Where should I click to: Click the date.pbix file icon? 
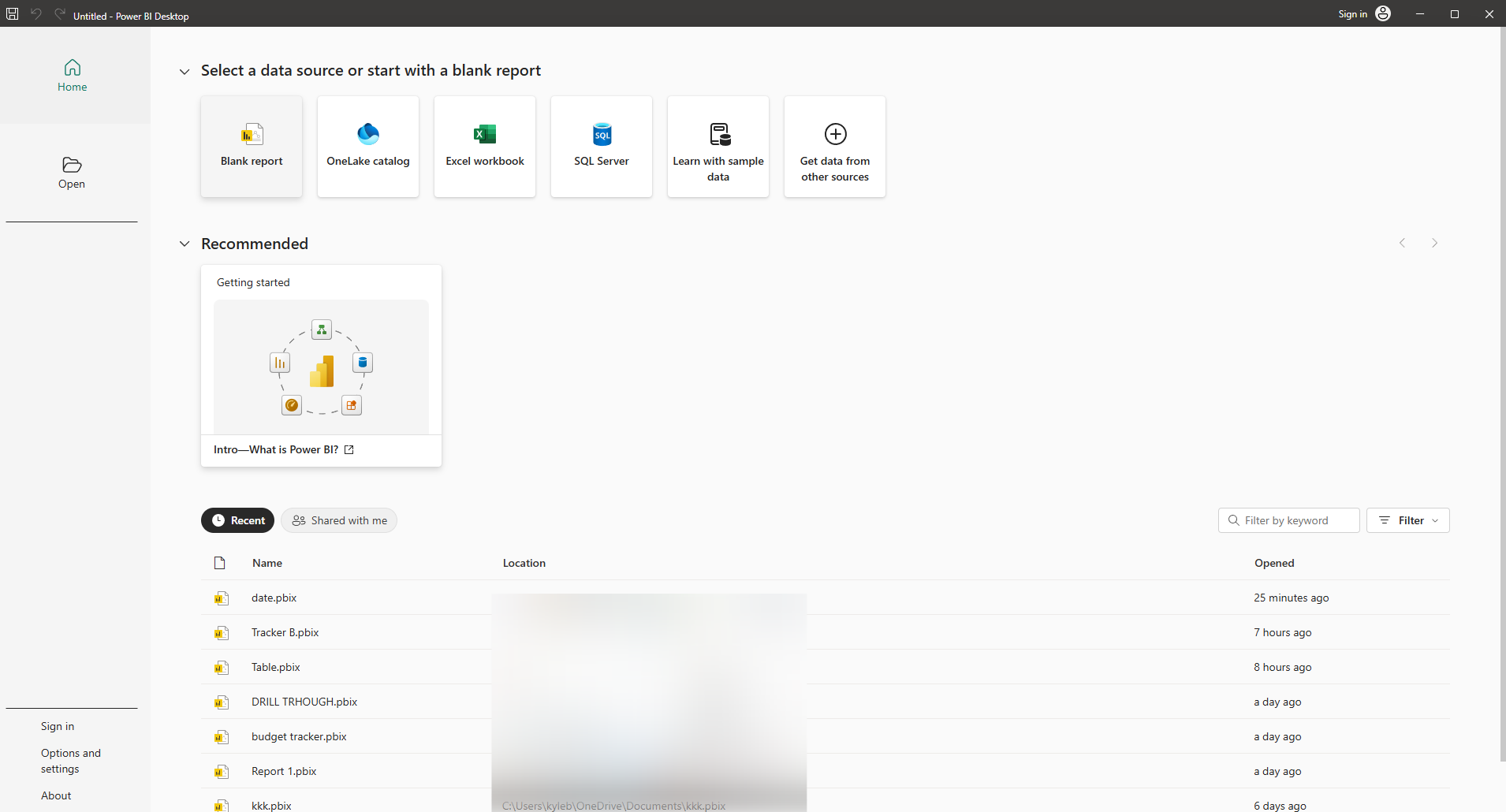pos(222,598)
